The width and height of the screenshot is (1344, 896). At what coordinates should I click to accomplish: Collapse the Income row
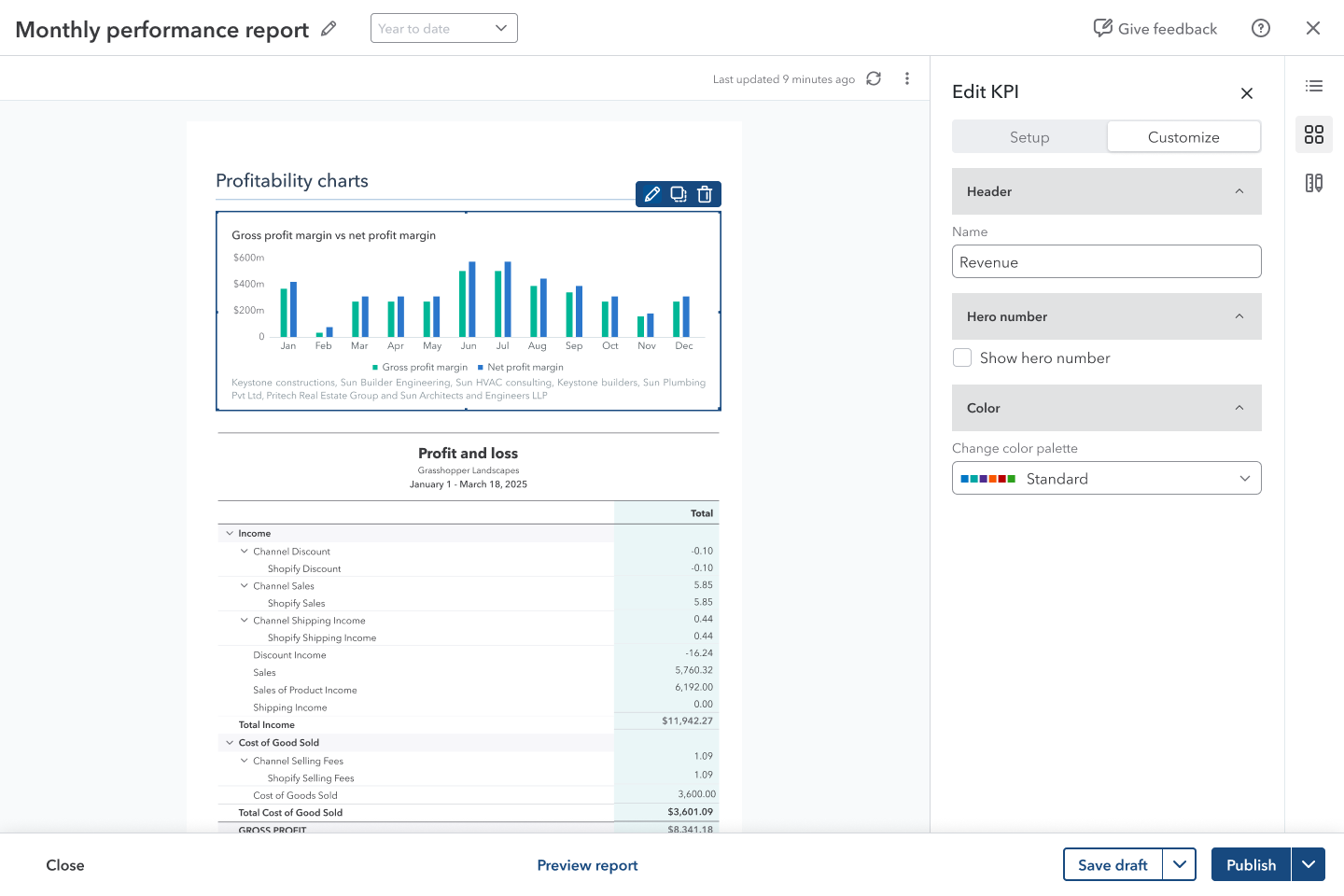230,533
